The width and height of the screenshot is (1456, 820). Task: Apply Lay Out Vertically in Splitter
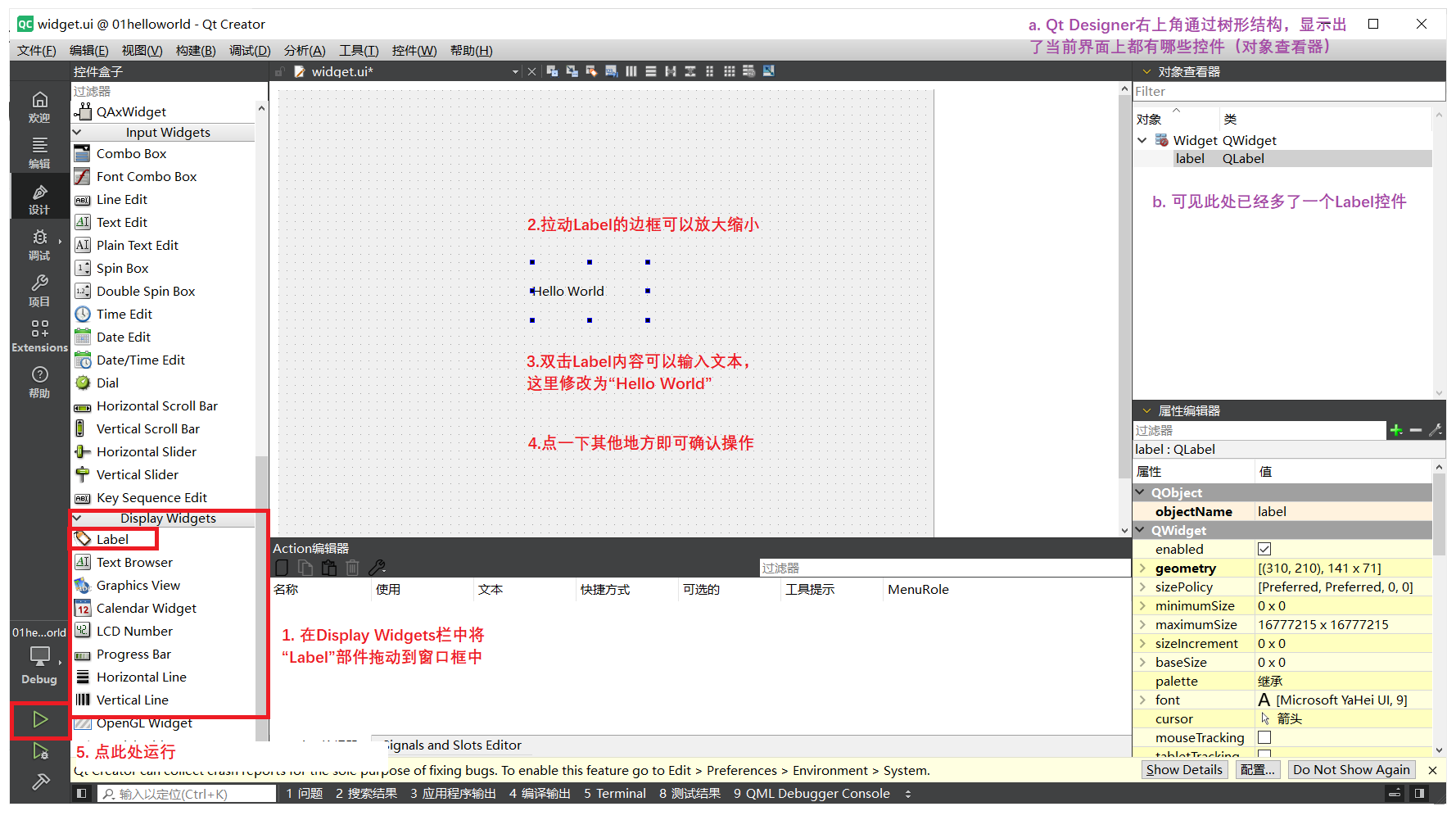690,71
